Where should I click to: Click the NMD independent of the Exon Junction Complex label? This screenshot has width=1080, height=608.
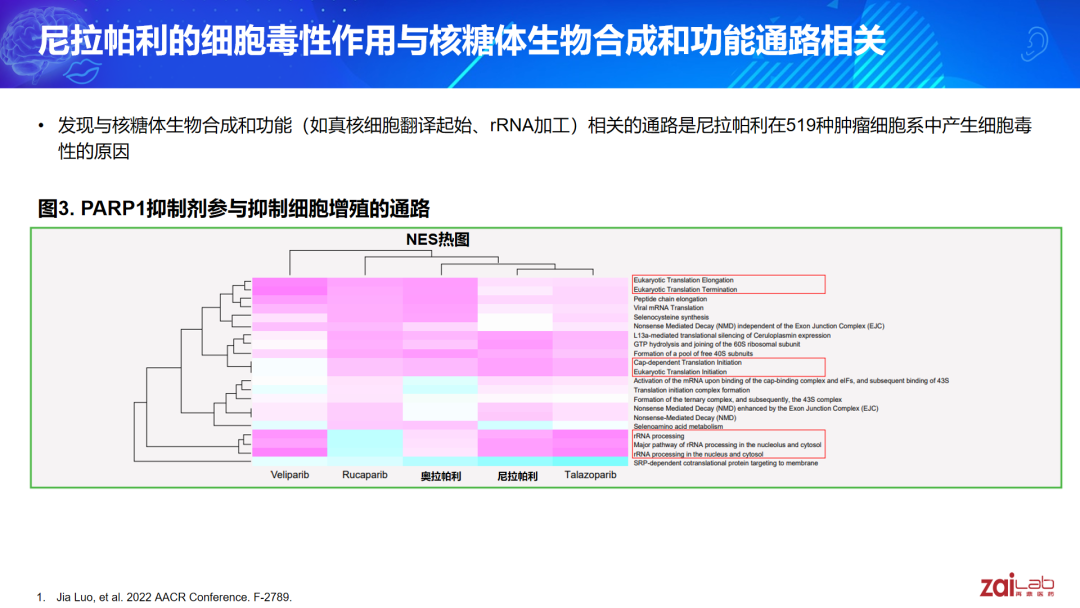[759, 326]
